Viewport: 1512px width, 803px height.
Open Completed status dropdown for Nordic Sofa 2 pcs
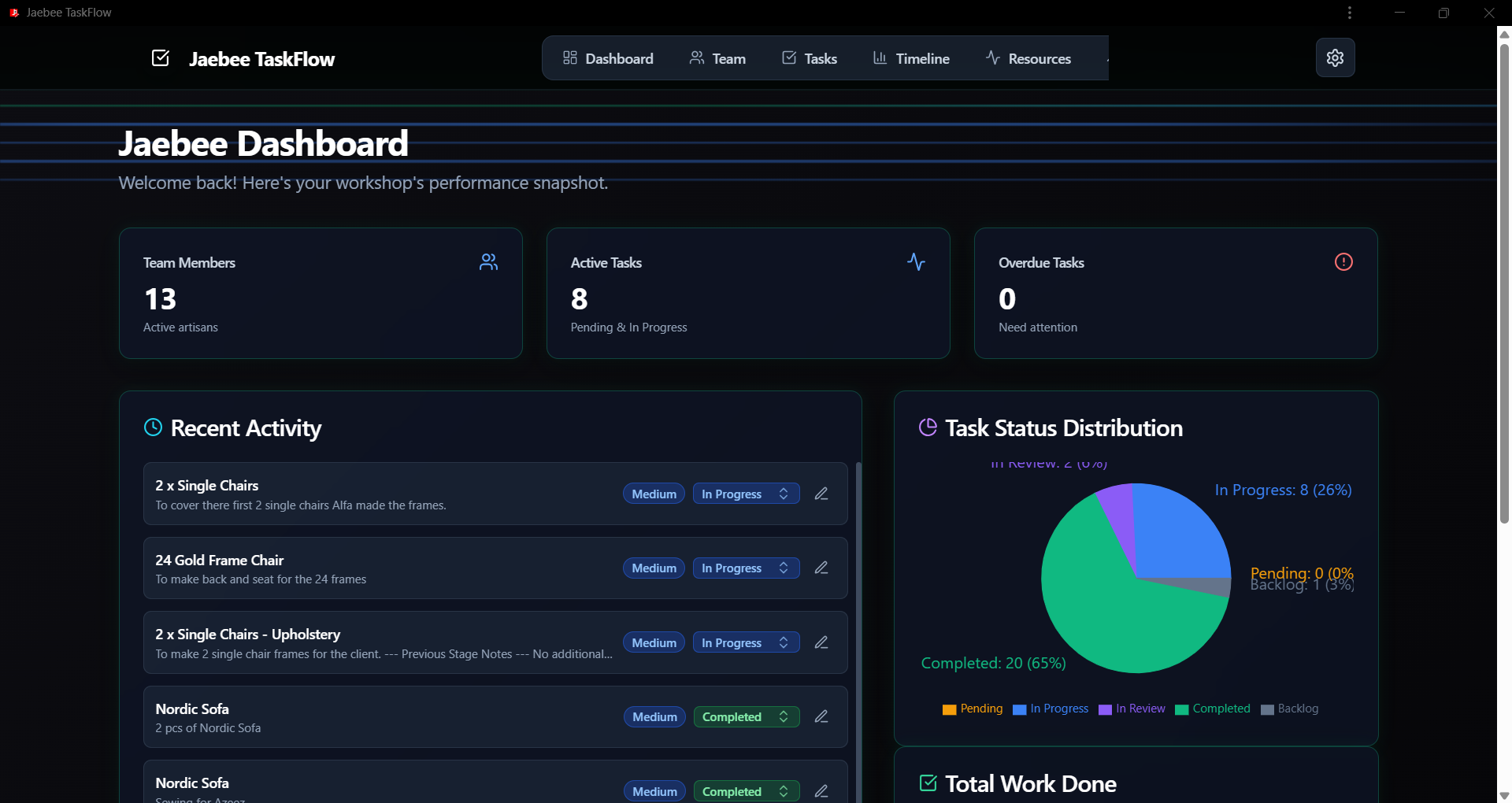click(x=746, y=717)
